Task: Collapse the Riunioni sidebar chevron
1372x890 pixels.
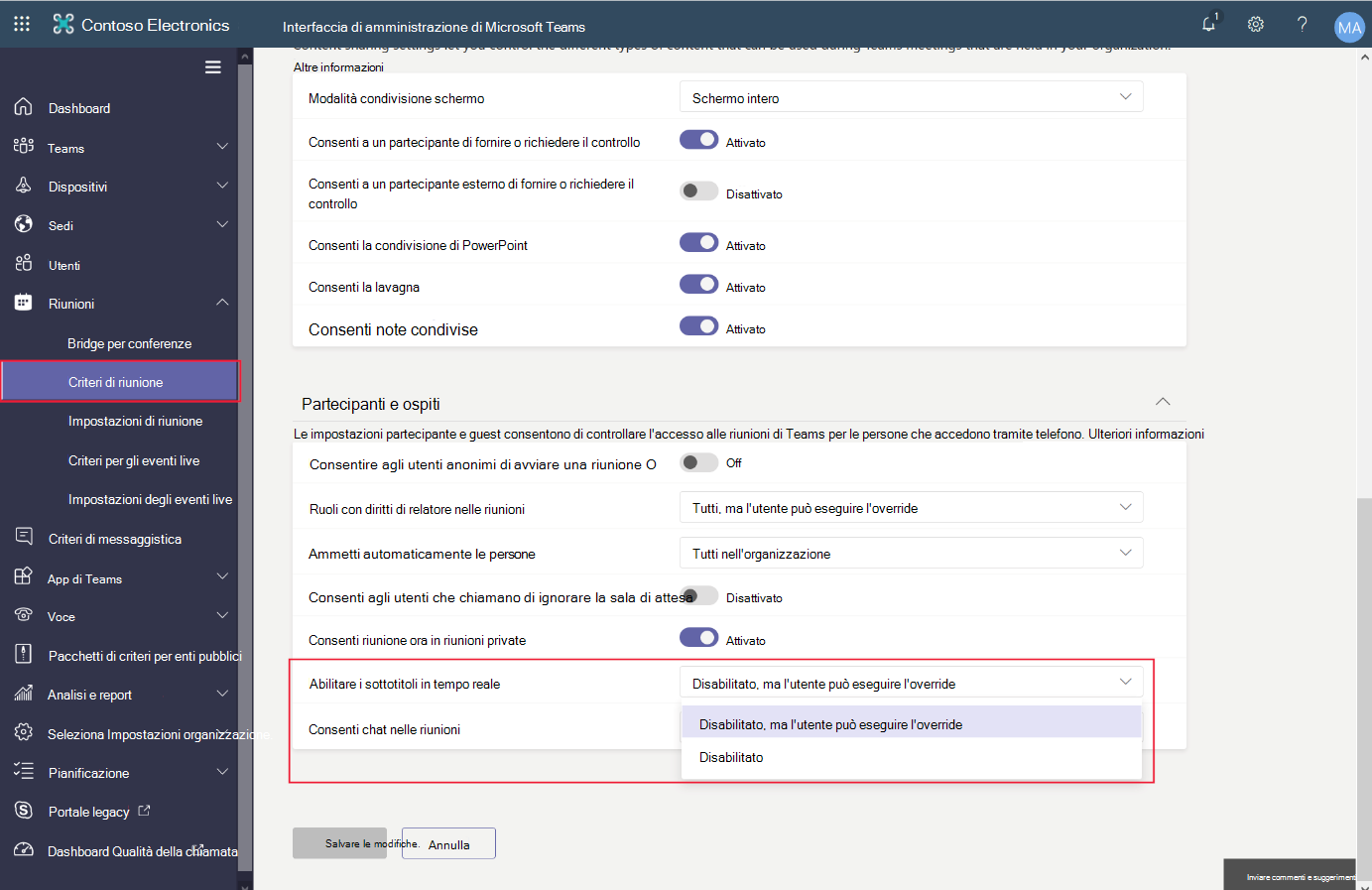Action: 222,302
